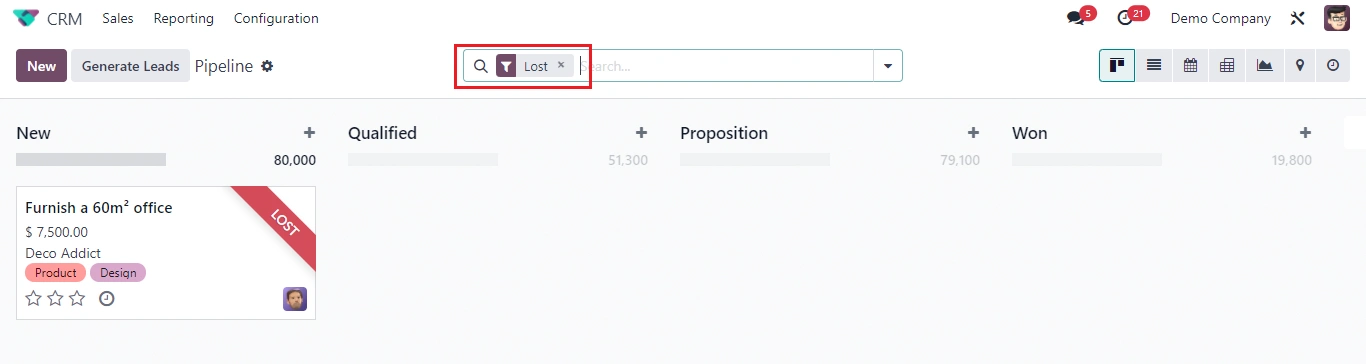
Task: Switch to Kanban view icon
Action: click(x=1117, y=66)
